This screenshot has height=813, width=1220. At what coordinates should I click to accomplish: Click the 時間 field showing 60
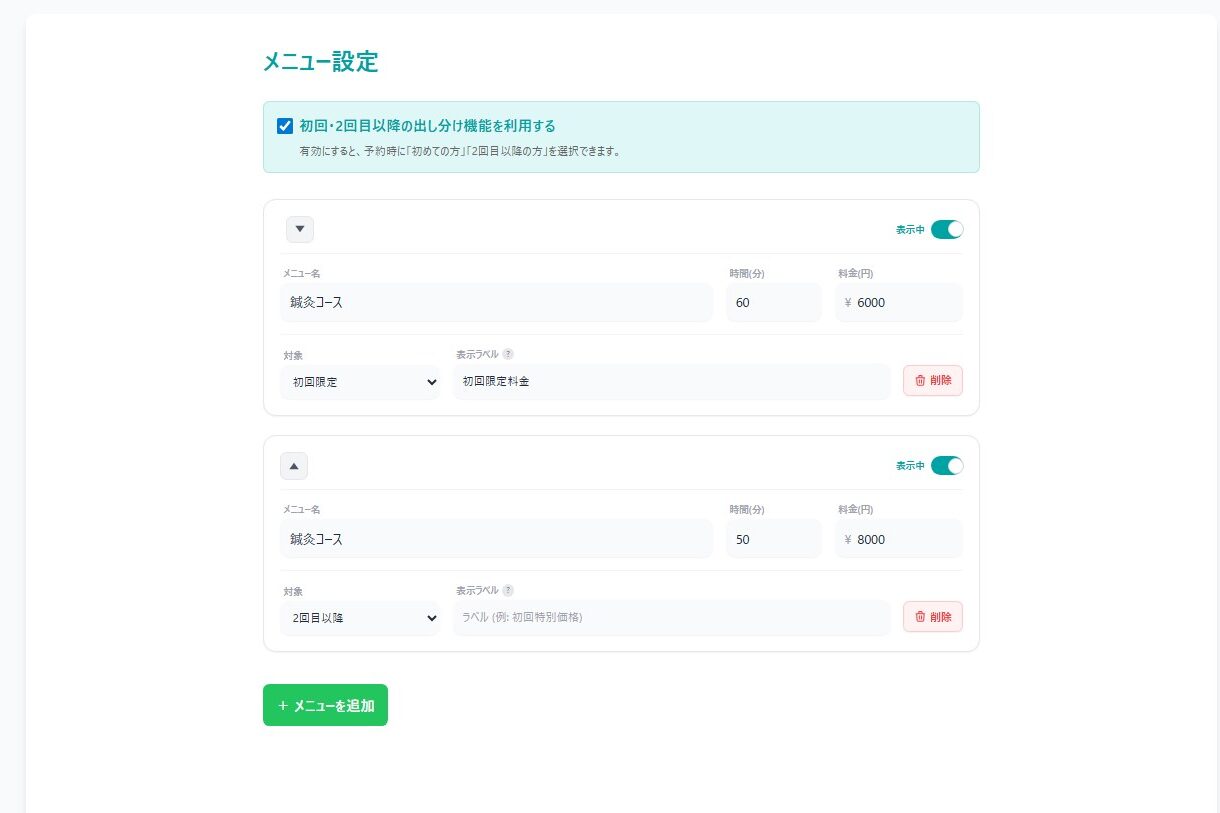click(773, 302)
